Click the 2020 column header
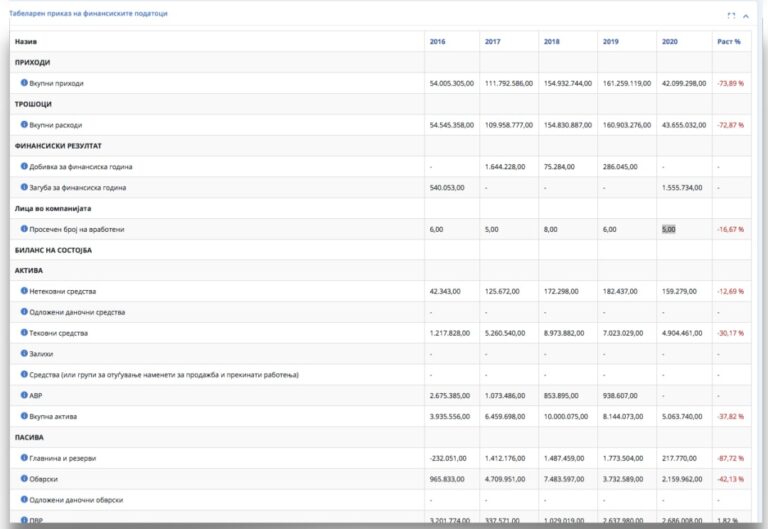Screen dimensions: 768x529 (x=670, y=42)
